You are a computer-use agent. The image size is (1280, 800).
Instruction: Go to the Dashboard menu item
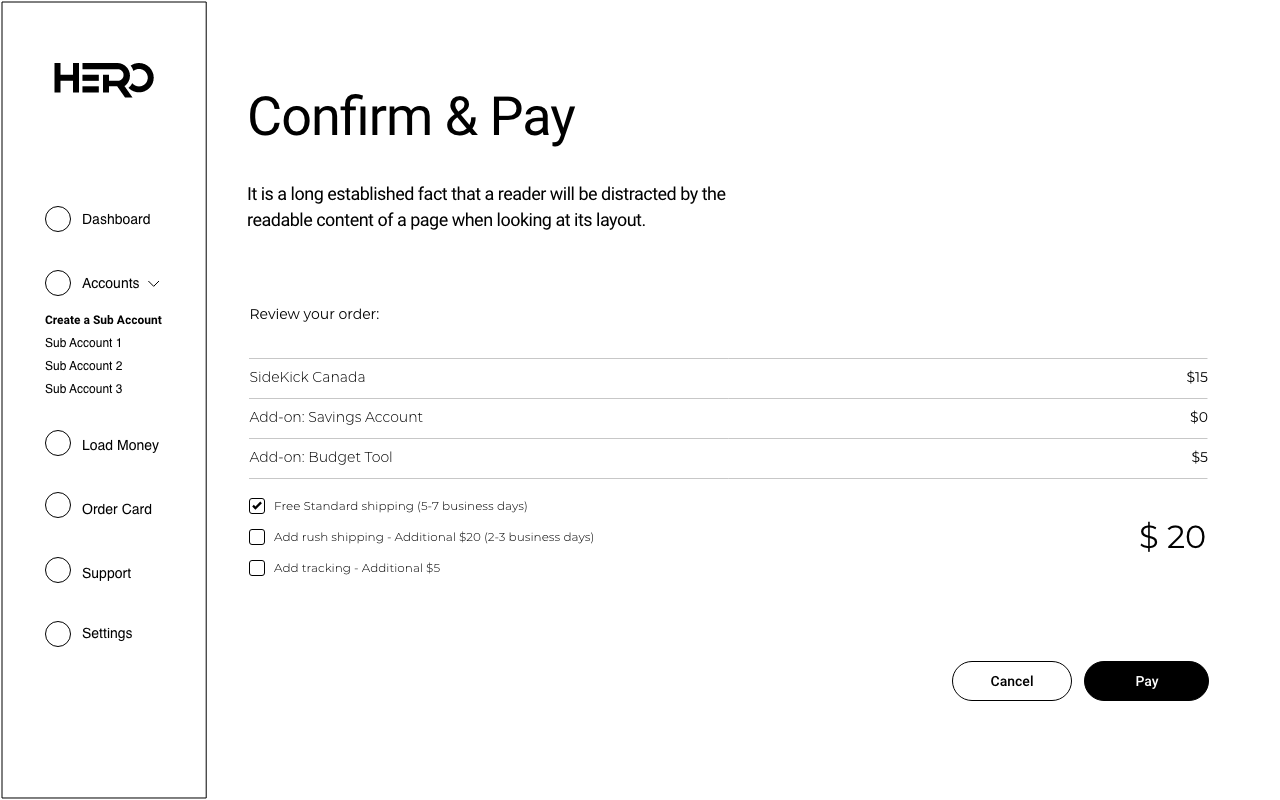116,219
